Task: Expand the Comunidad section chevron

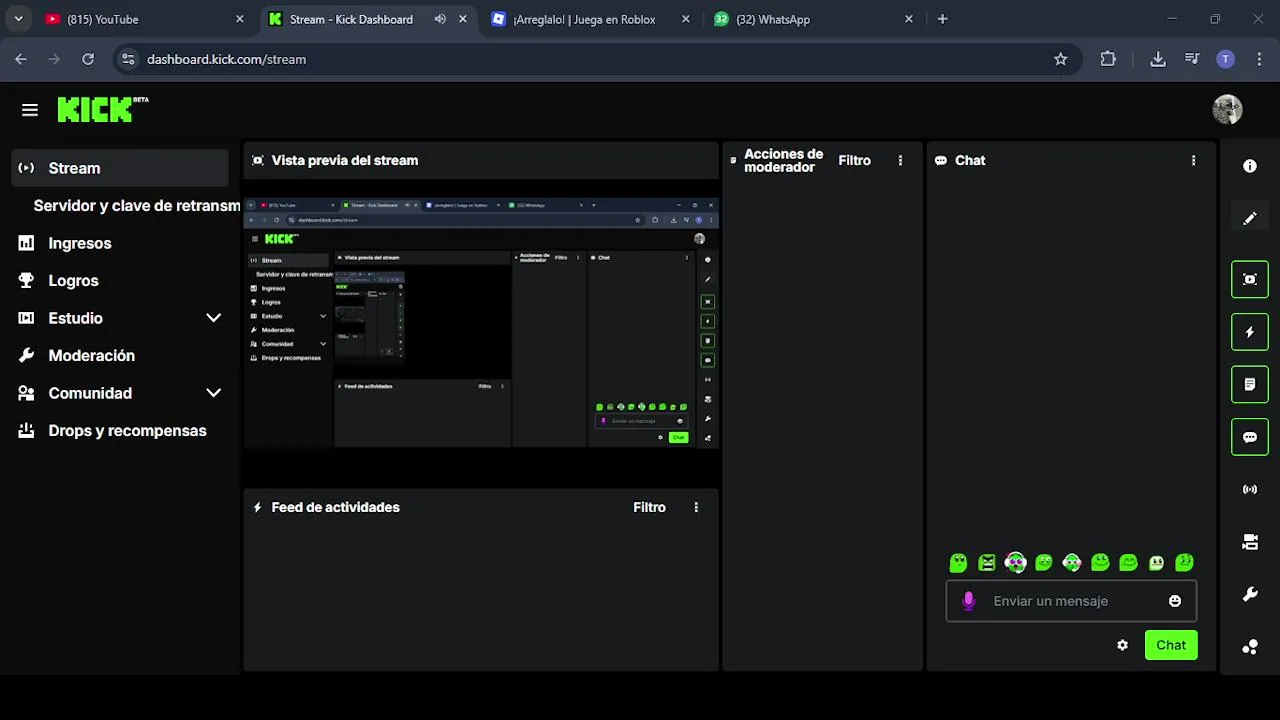Action: tap(213, 393)
